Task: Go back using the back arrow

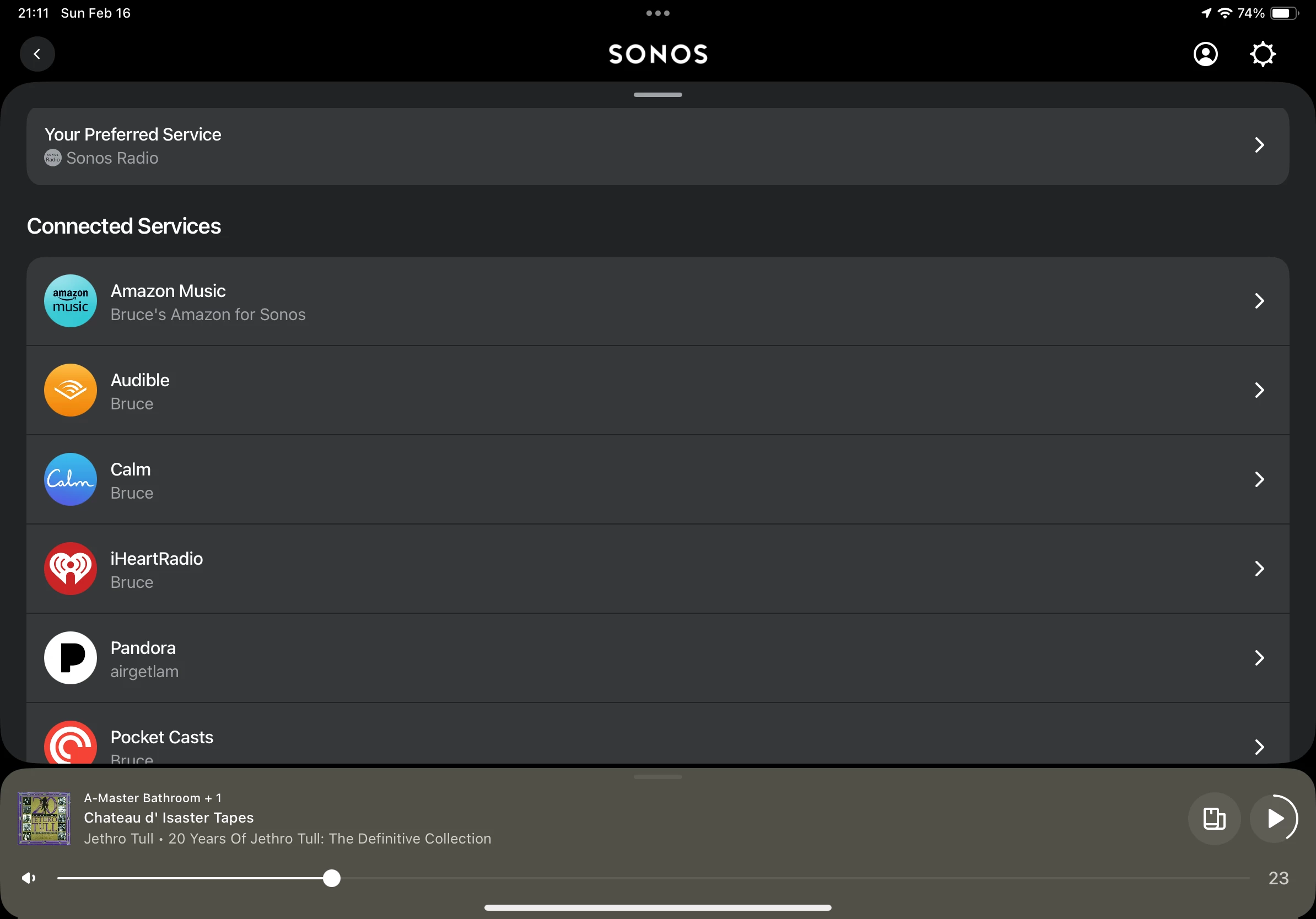Action: coord(37,55)
